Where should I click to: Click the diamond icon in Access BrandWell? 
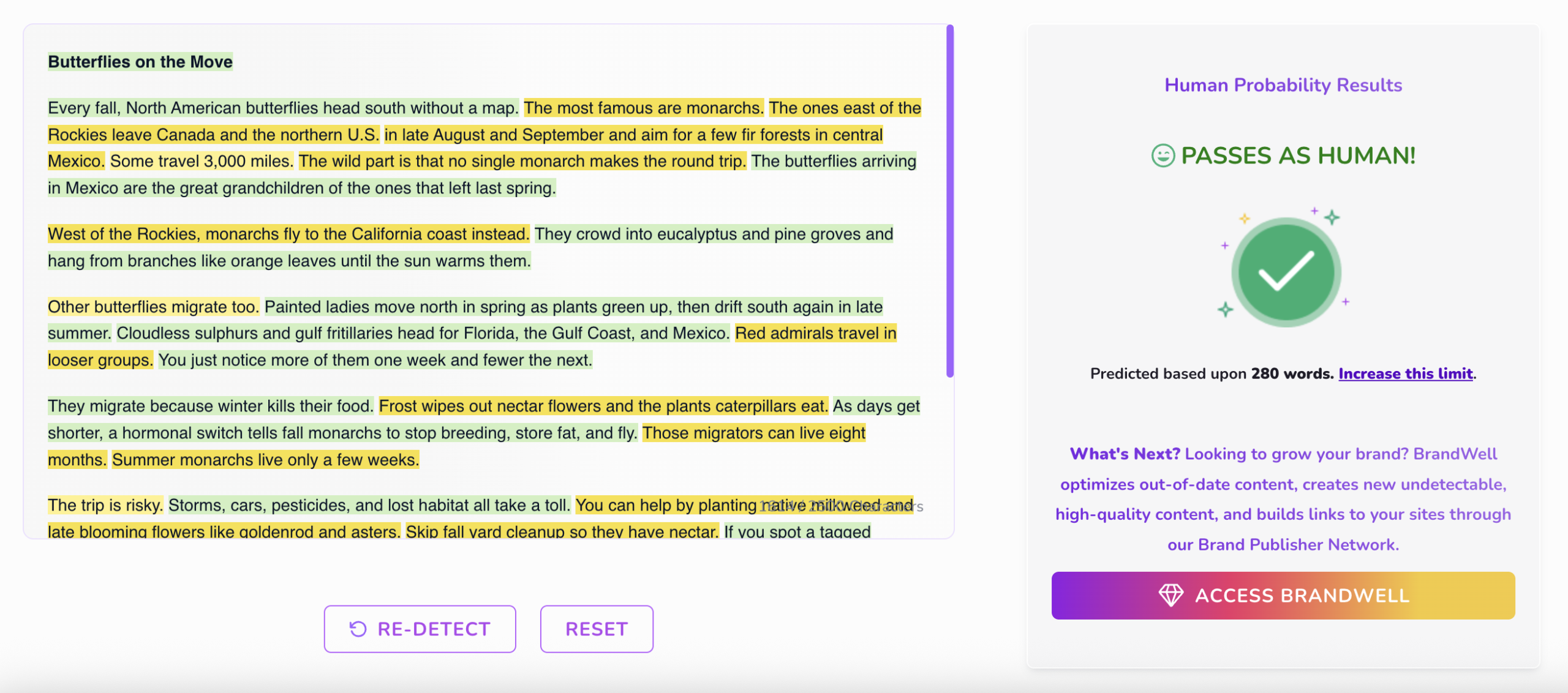(x=1171, y=595)
